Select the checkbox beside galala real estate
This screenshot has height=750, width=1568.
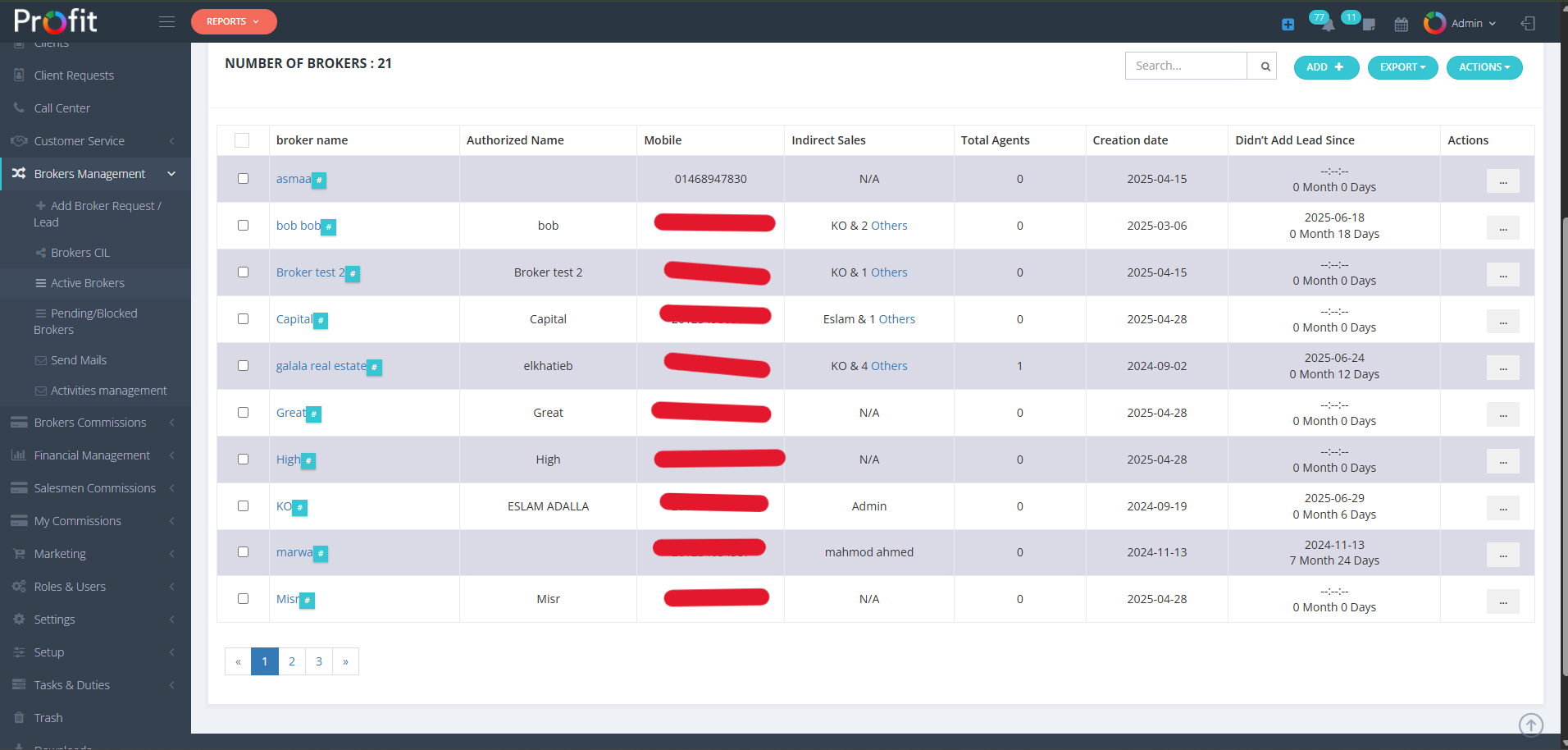(243, 366)
